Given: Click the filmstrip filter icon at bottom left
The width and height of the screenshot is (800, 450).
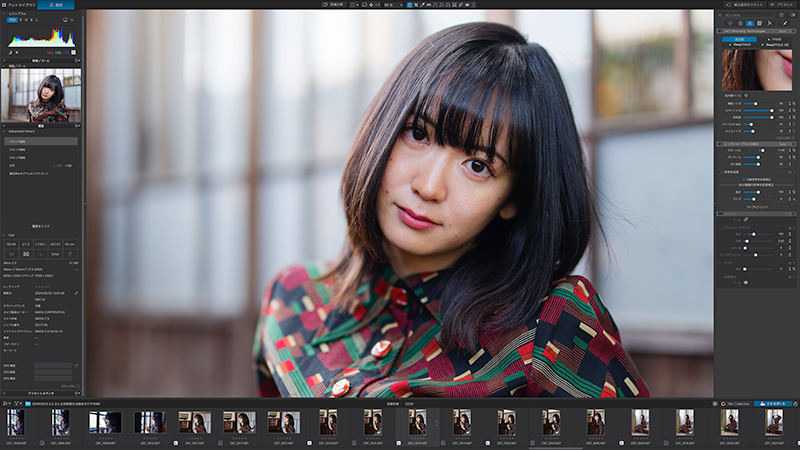Looking at the screenshot, I should coord(17,404).
